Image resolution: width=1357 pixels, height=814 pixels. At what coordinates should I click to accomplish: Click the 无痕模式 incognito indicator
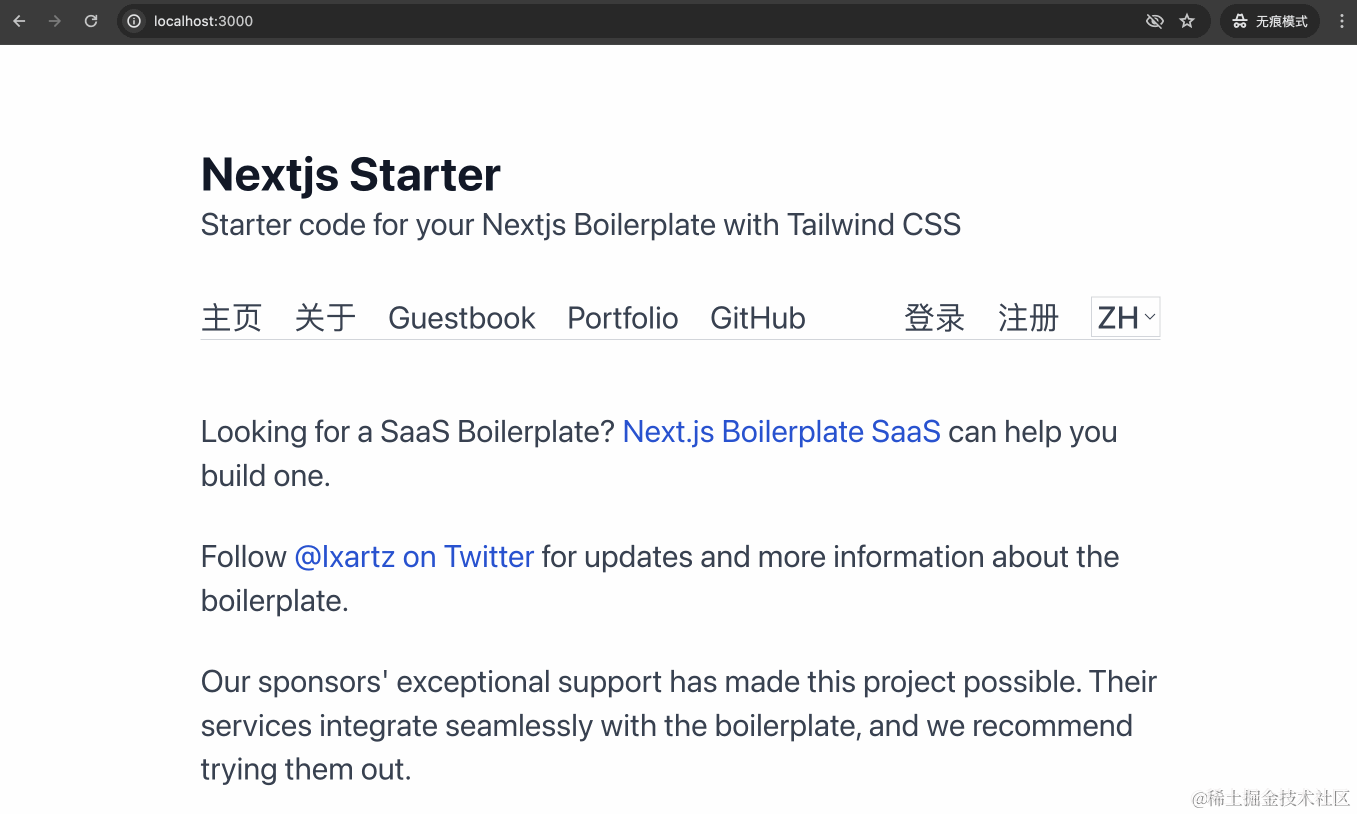(1270, 21)
